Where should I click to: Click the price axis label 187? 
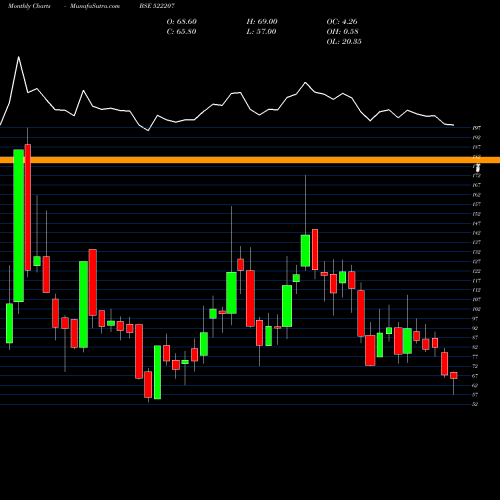coord(477,147)
